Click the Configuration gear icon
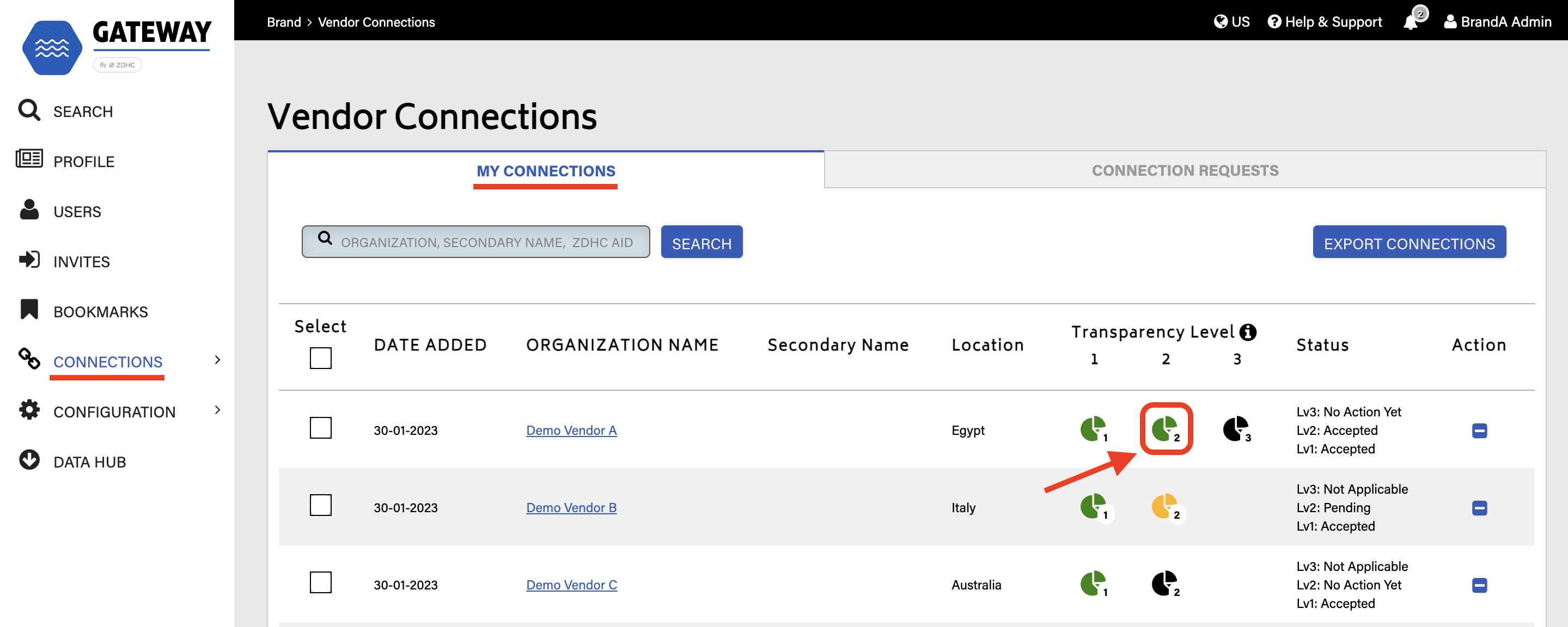1568x627 pixels. click(x=29, y=410)
